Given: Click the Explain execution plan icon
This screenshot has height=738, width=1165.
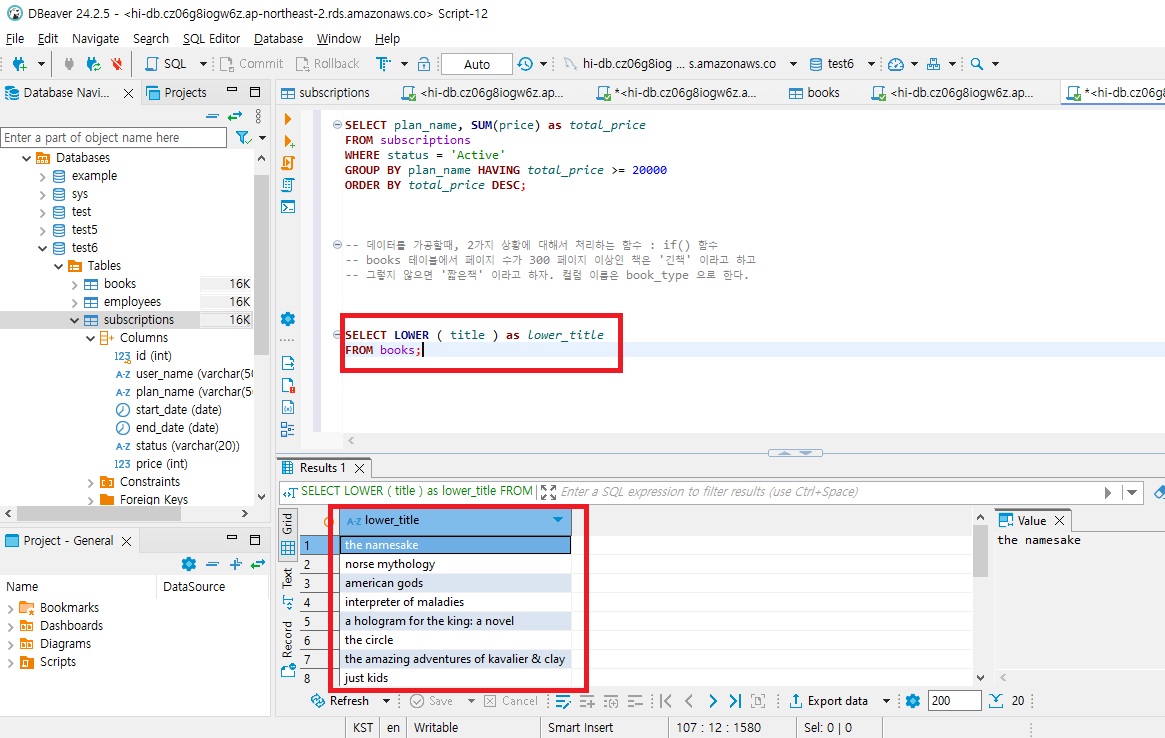Looking at the screenshot, I should click(288, 184).
